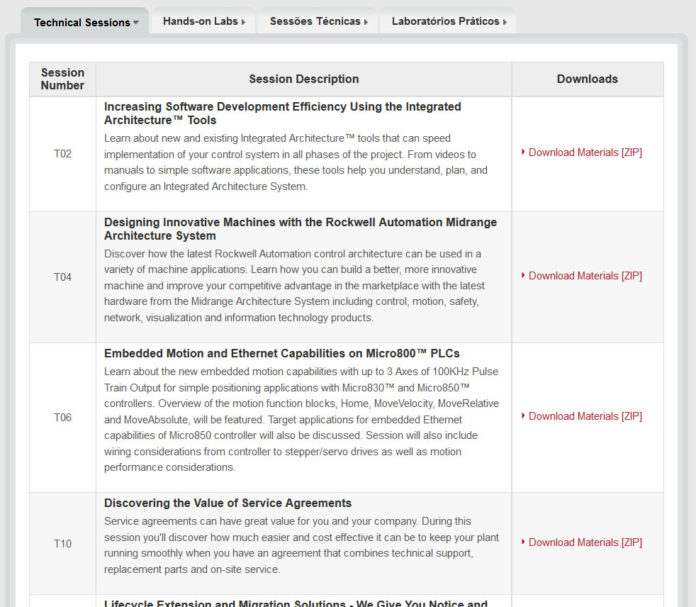
Task: Click the Session Number column header
Action: coord(63,79)
